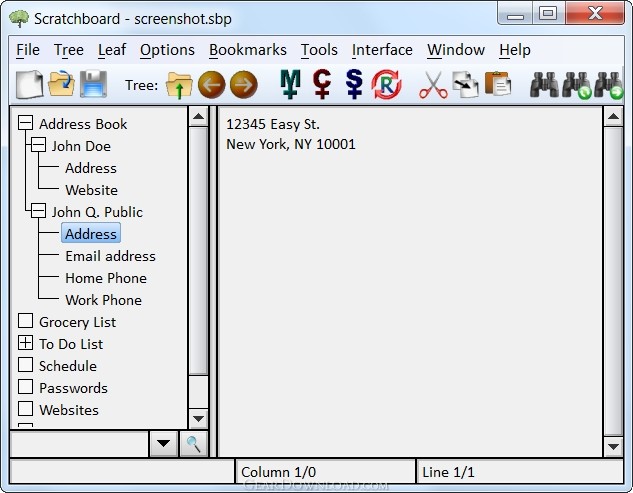The height and width of the screenshot is (493, 633).
Task: Click the dark red C toolbar icon
Action: (322, 84)
